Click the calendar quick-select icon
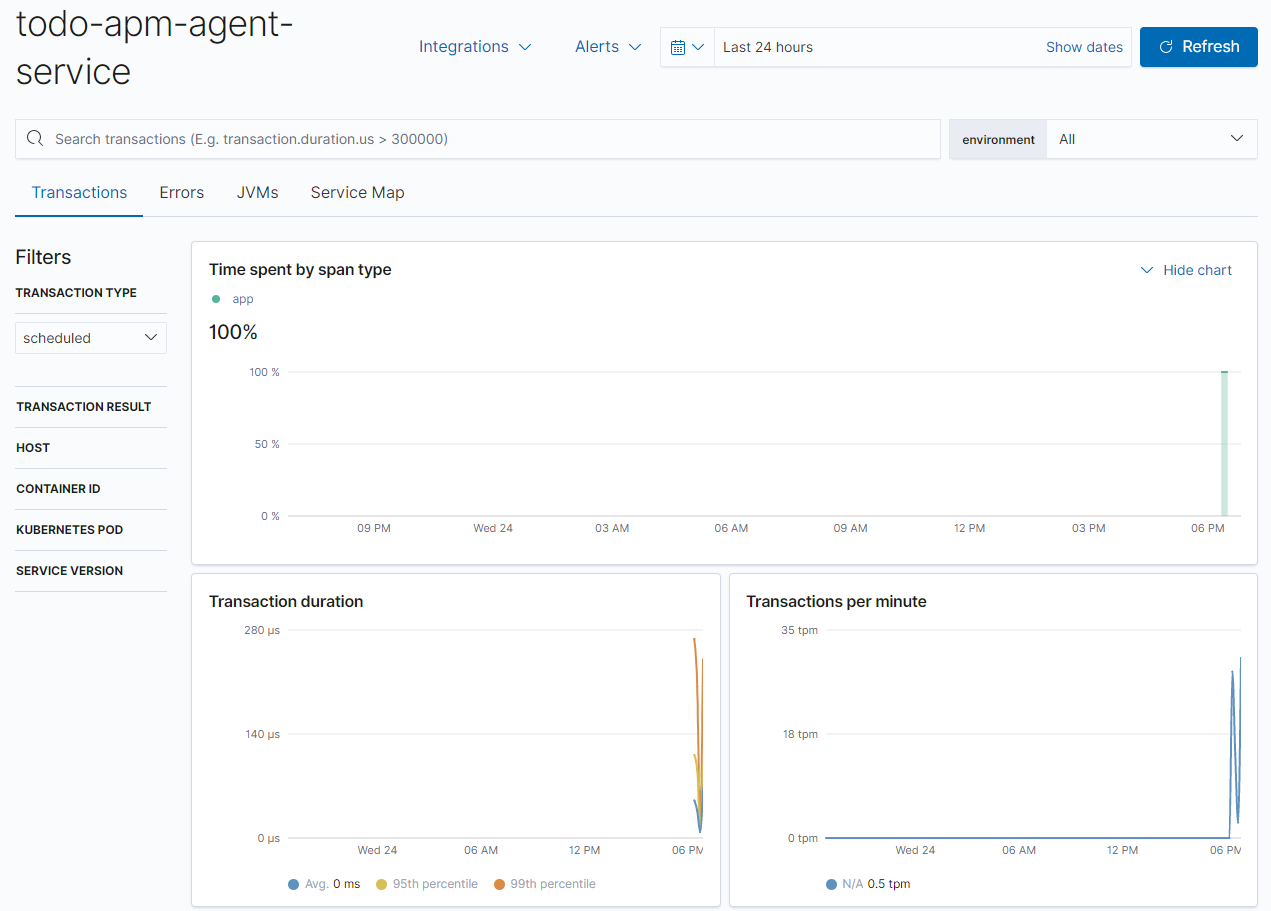The height and width of the screenshot is (911, 1271). point(688,47)
